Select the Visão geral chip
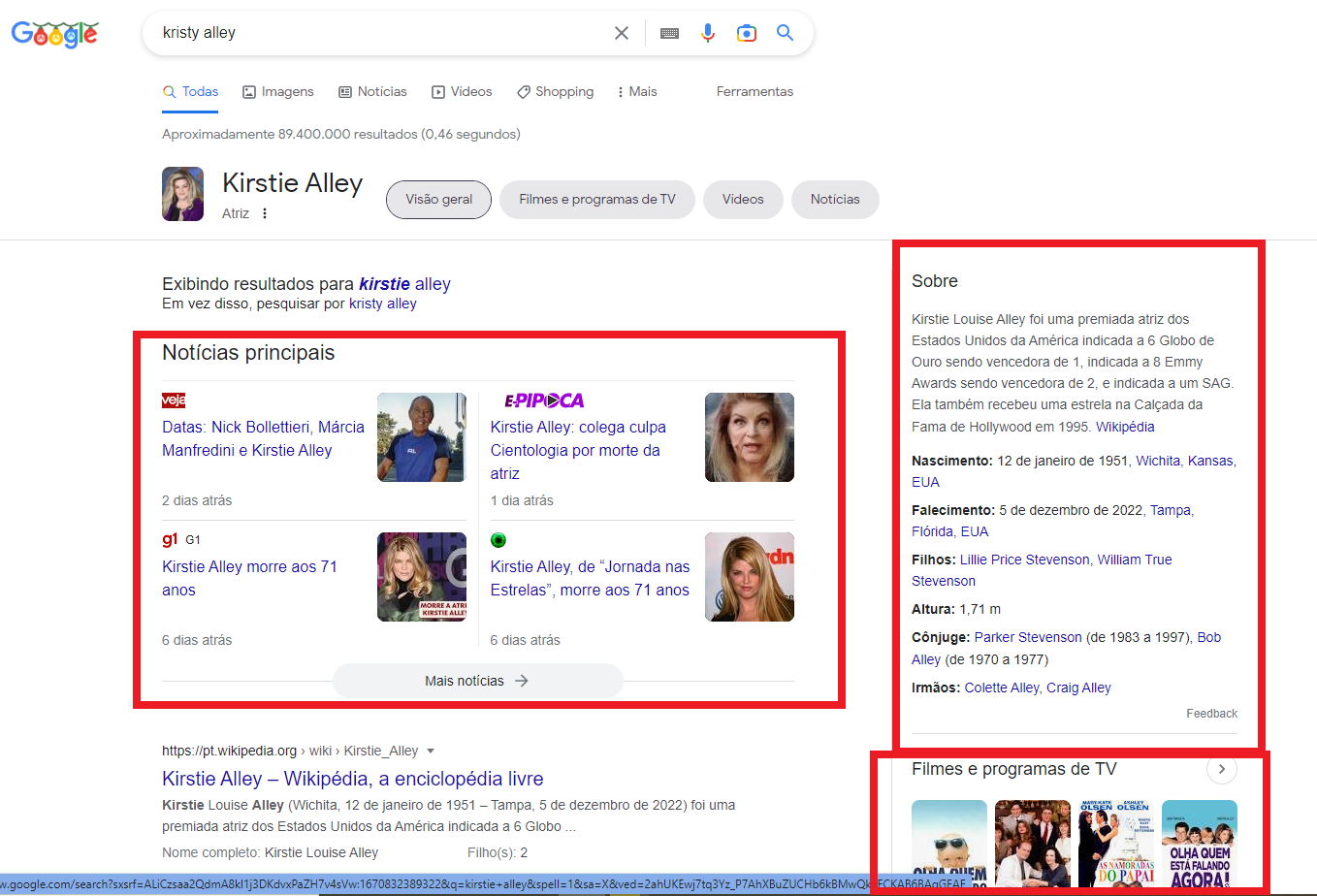 [439, 199]
